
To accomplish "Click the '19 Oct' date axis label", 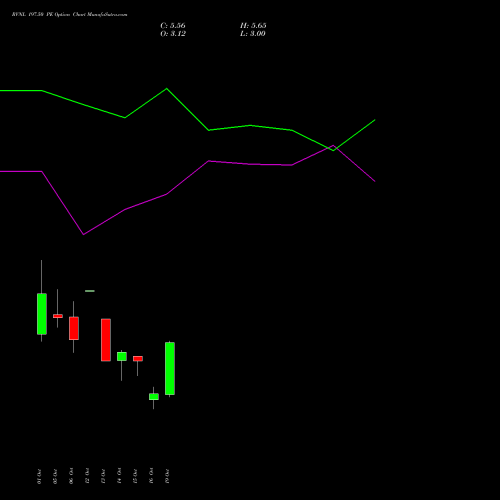I will pos(167,476).
